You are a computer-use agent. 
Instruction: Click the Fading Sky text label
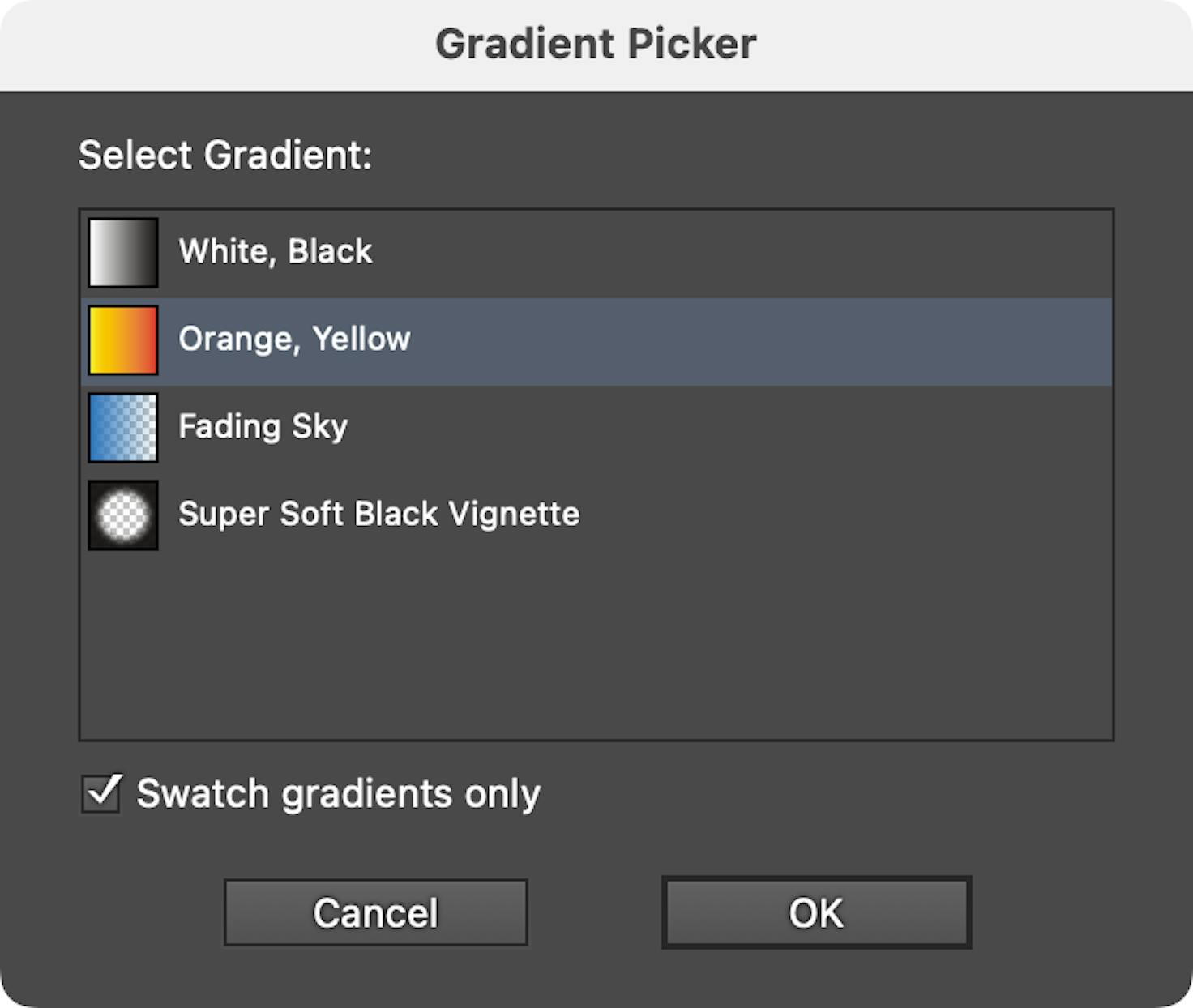pos(263,426)
